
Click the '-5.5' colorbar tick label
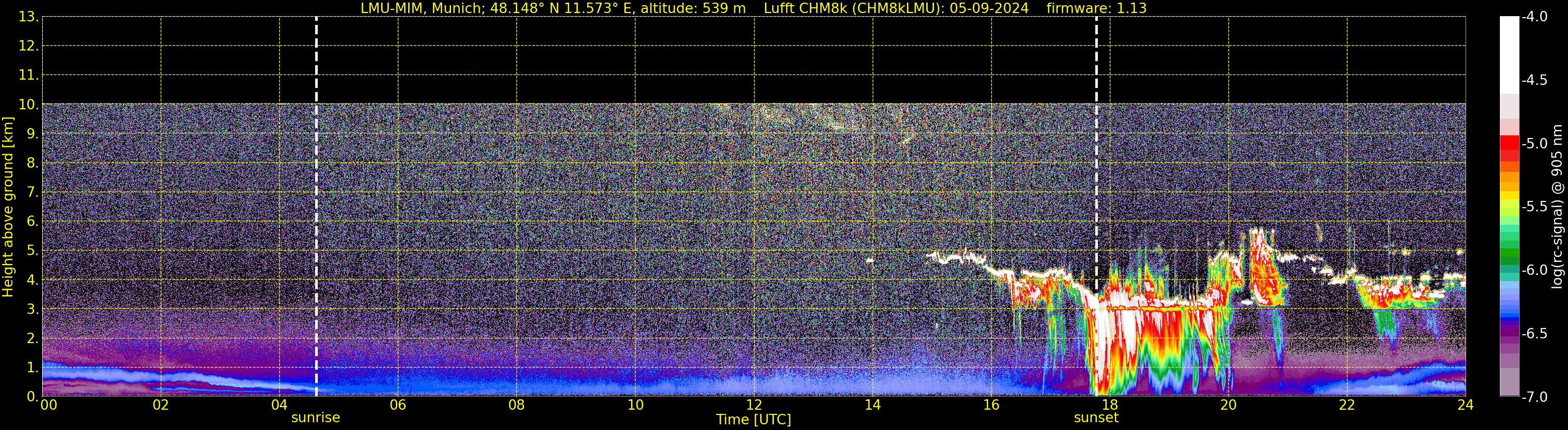(x=1534, y=207)
